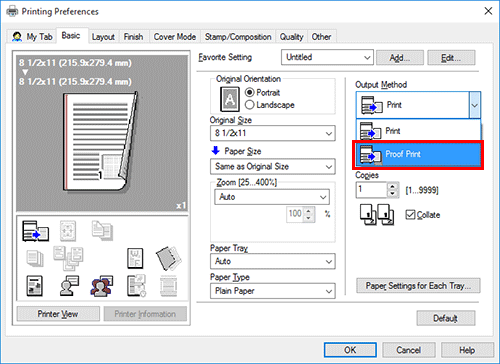Screen dimensions: 500x364
Task: Click the collate pages illustration icon
Action: tap(377, 215)
